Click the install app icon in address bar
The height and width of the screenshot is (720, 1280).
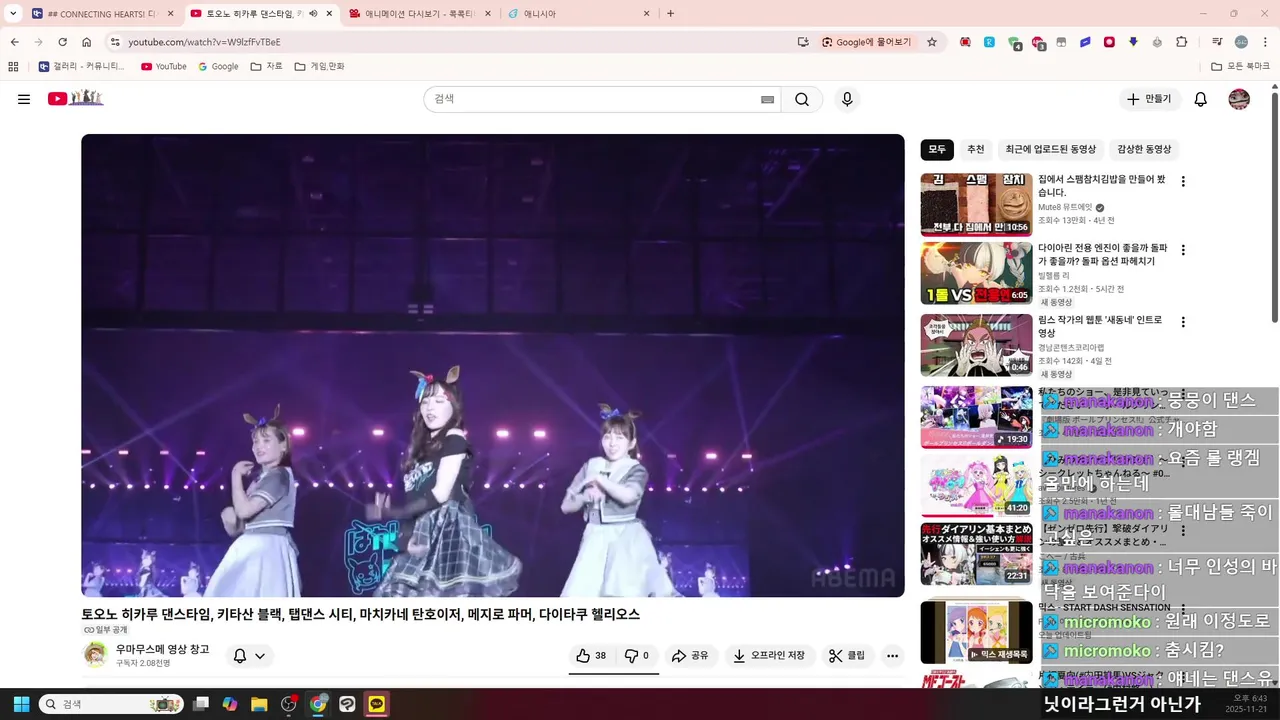[x=803, y=42]
